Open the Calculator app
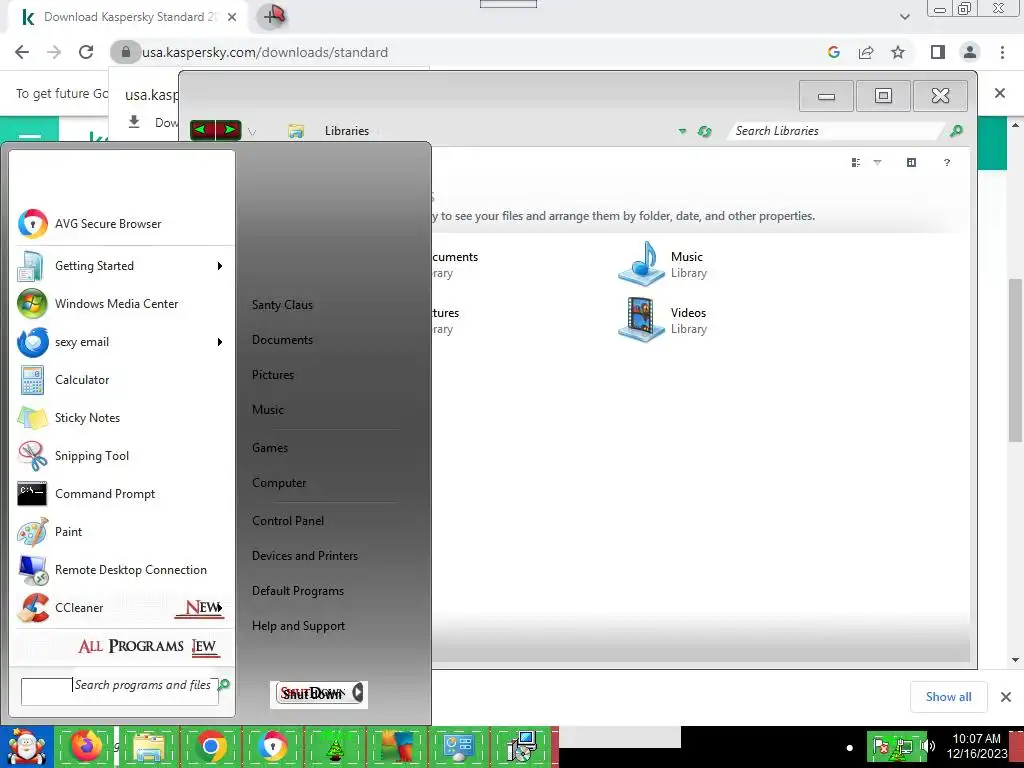The height and width of the screenshot is (768, 1024). (121, 380)
